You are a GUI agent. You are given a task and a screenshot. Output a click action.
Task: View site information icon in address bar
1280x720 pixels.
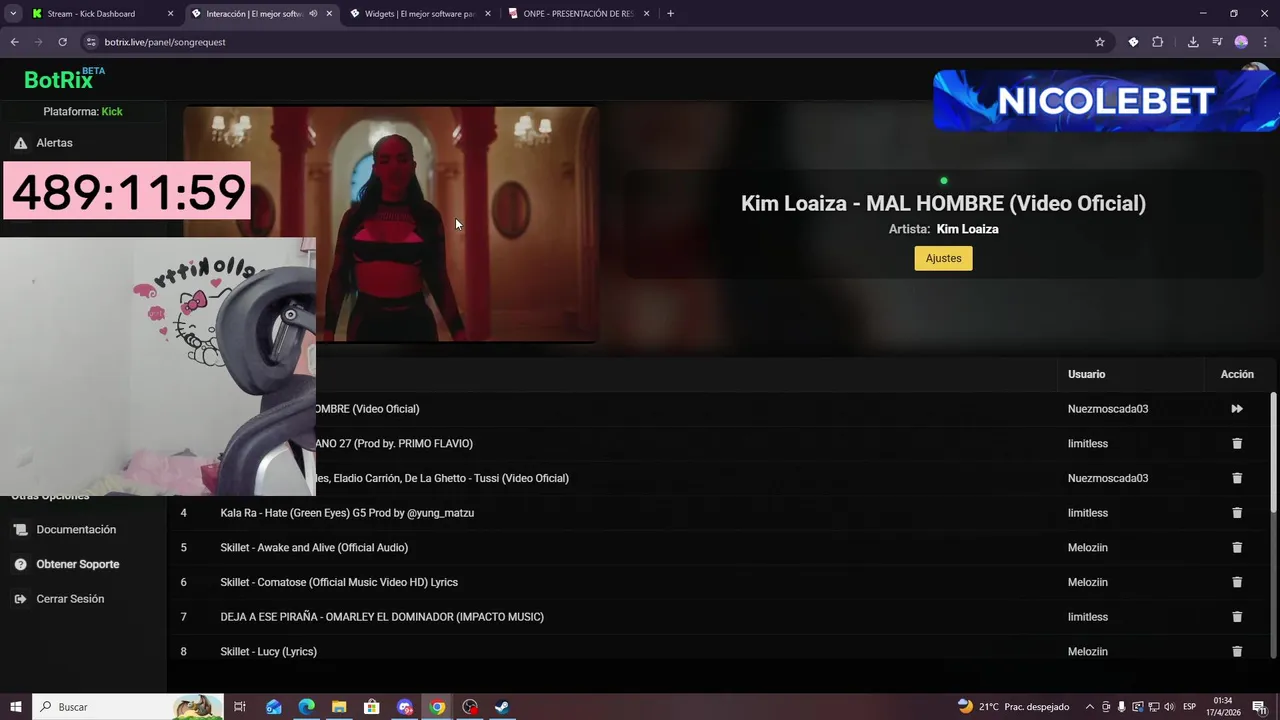click(91, 42)
